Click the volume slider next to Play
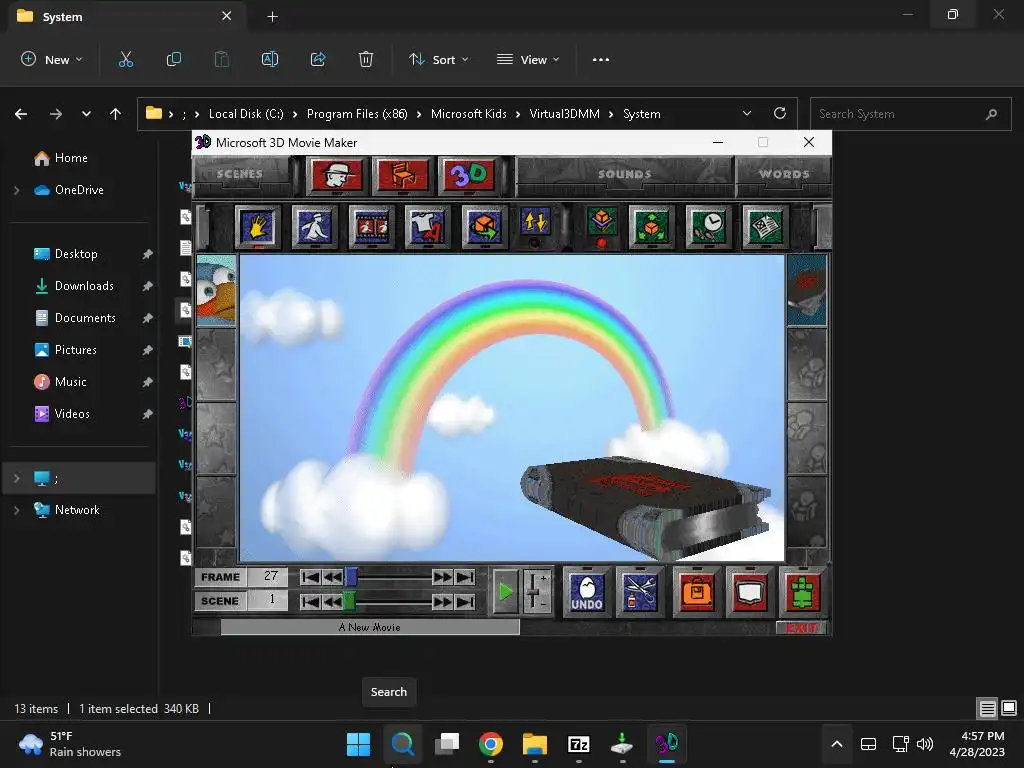Screen dimensions: 1024x768 [x=537, y=591]
